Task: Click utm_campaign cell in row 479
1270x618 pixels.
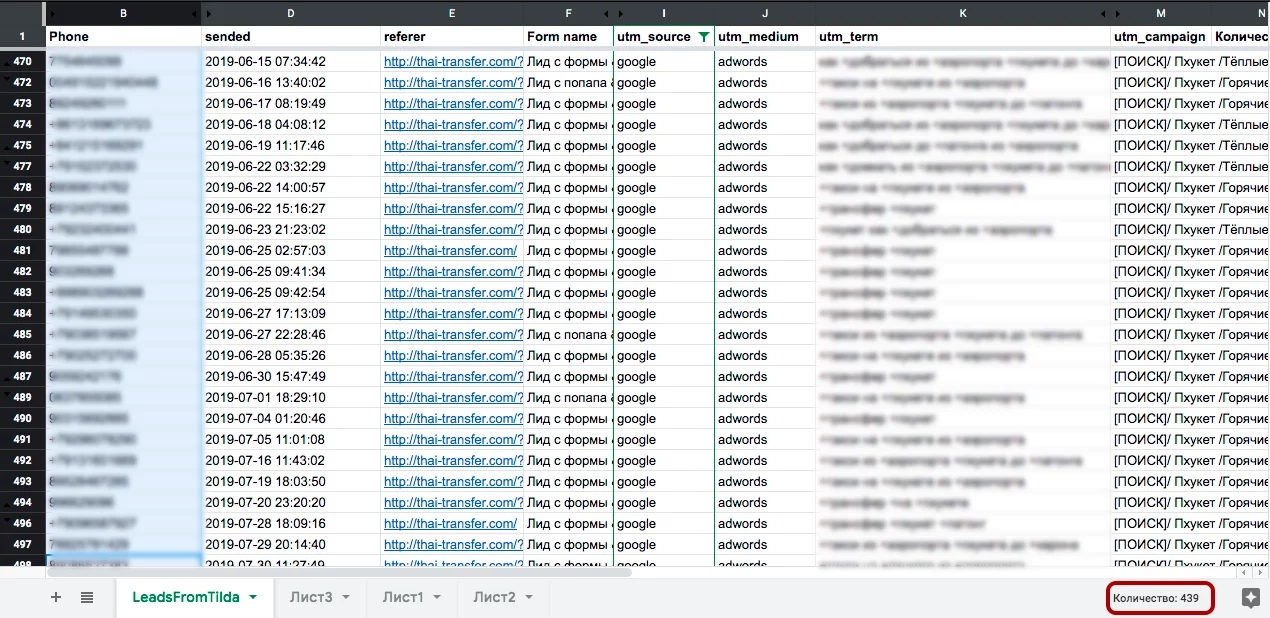Action: click(x=1160, y=208)
